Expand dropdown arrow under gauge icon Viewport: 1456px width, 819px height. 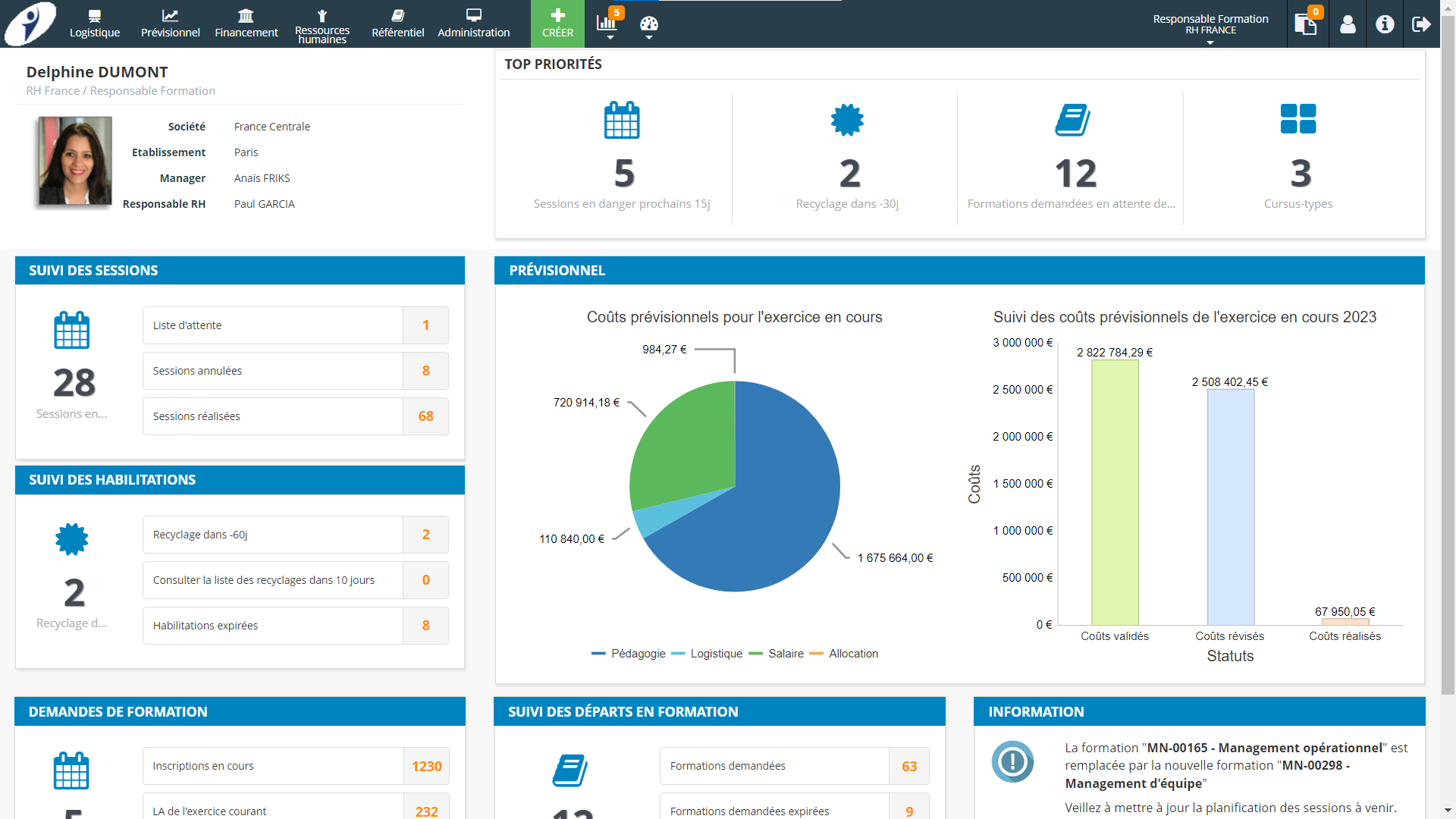649,37
